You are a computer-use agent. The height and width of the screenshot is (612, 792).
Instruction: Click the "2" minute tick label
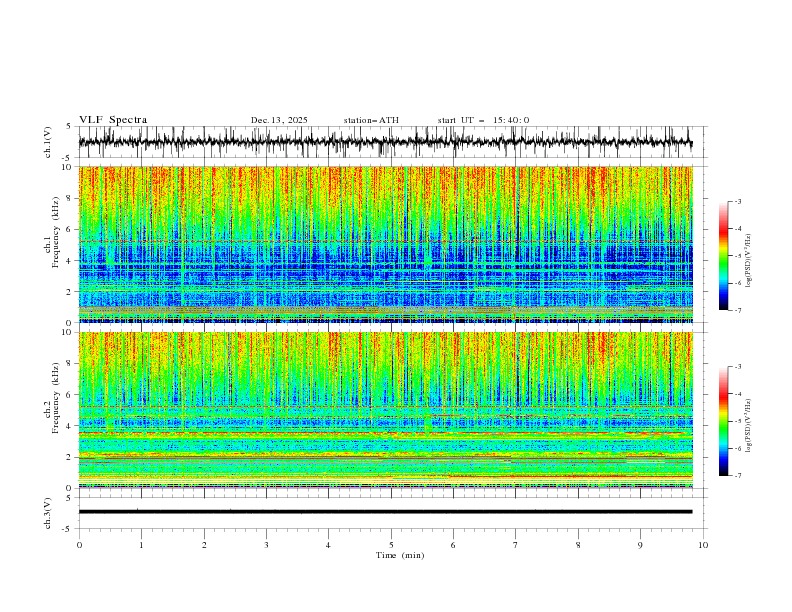click(x=204, y=545)
